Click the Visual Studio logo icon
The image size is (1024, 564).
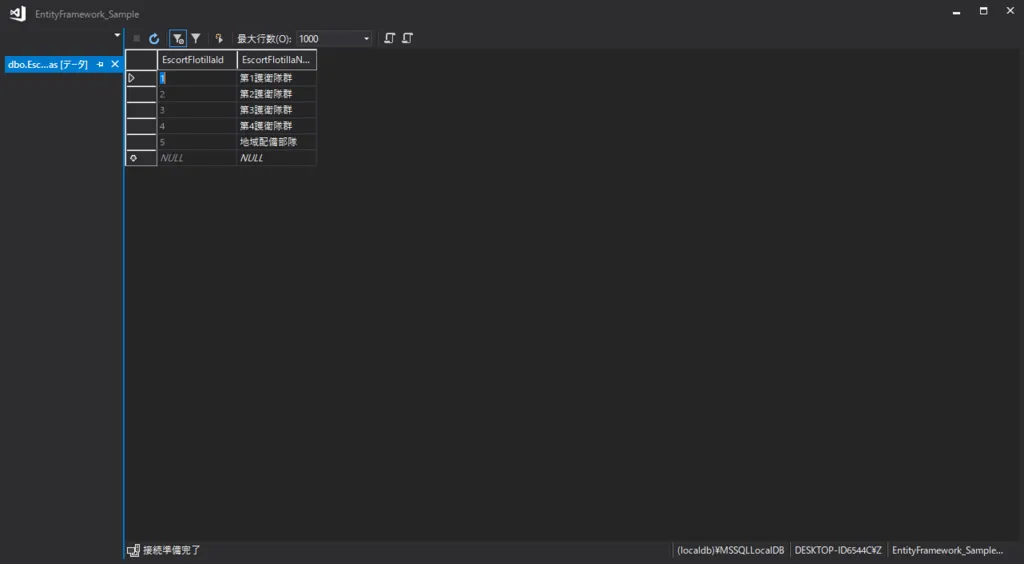(17, 13)
